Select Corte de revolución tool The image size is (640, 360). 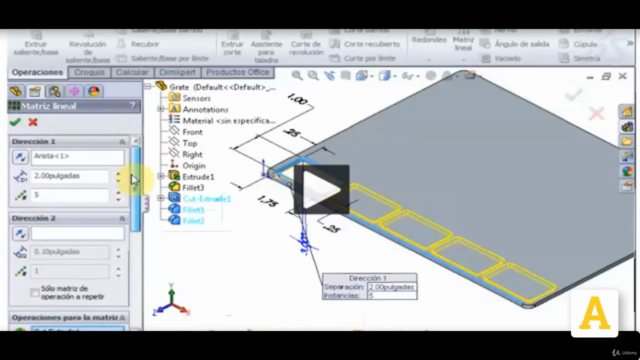pyautogui.click(x=306, y=44)
